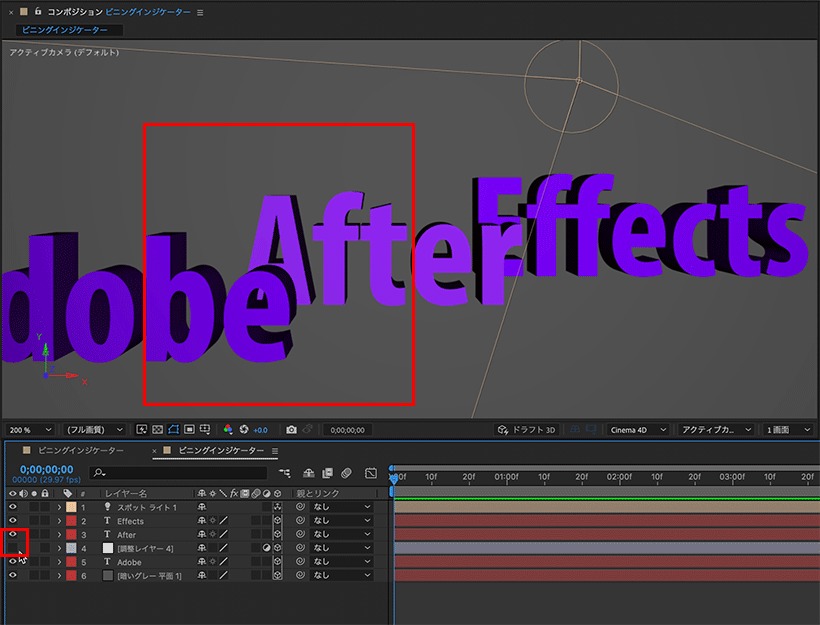
Task: Open the 200% magnification dropdown
Action: click(30, 429)
